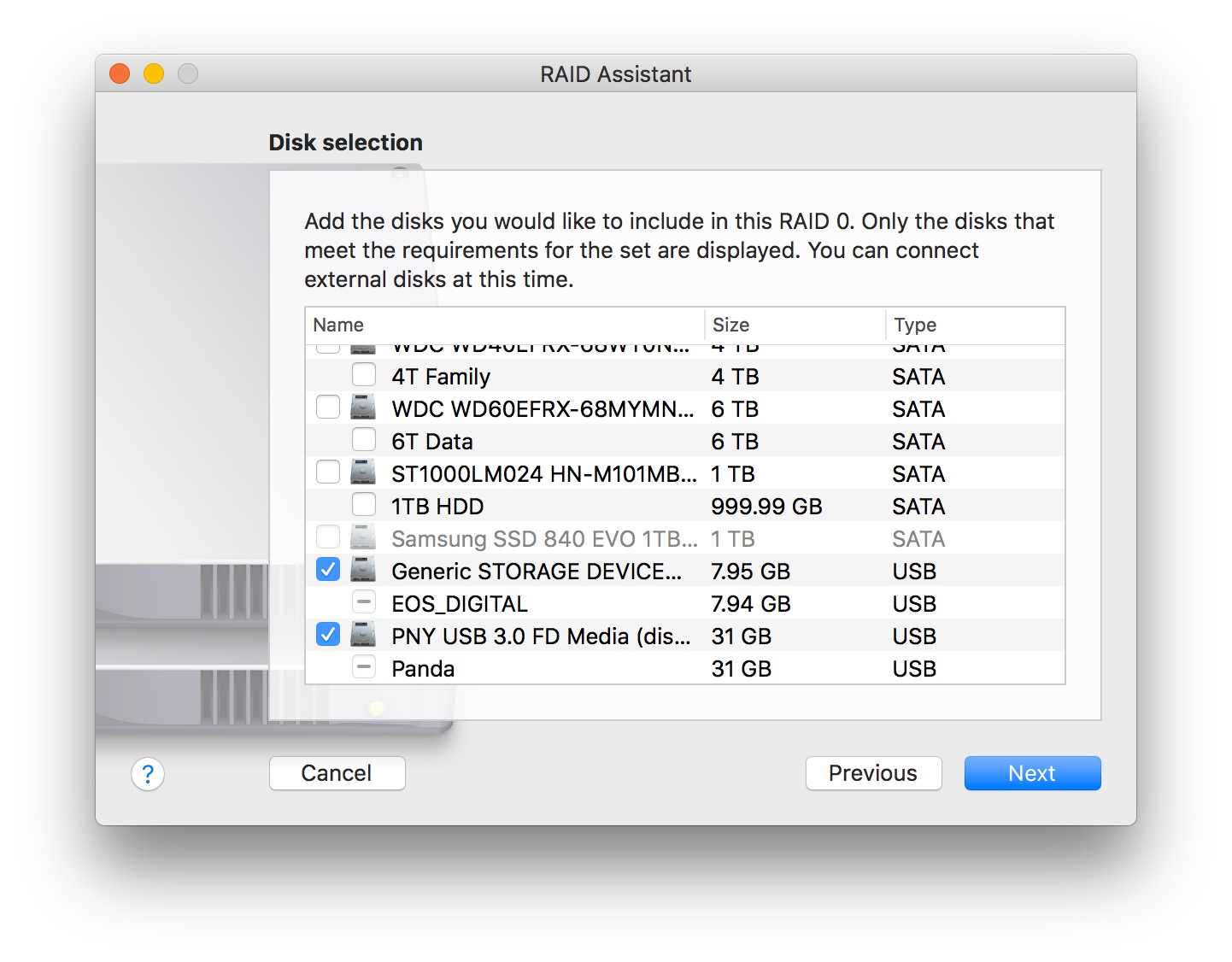This screenshot has width=1232, height=962.
Task: Proceed with the Next button
Action: (x=1032, y=773)
